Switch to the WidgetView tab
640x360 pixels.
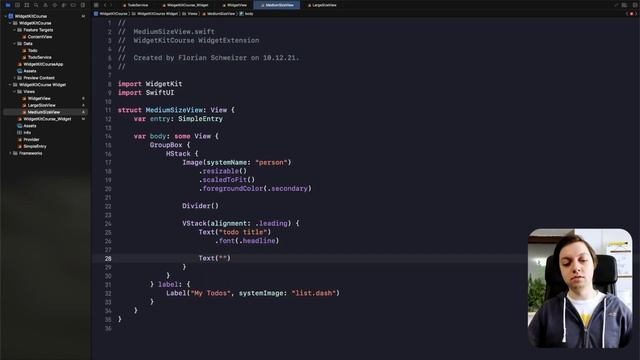pos(235,5)
